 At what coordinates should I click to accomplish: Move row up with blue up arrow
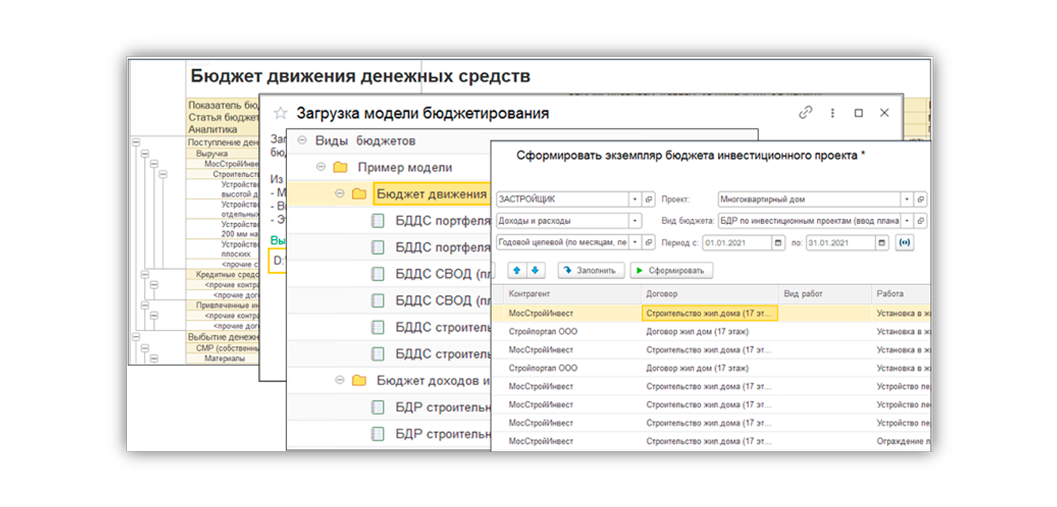[x=517, y=270]
